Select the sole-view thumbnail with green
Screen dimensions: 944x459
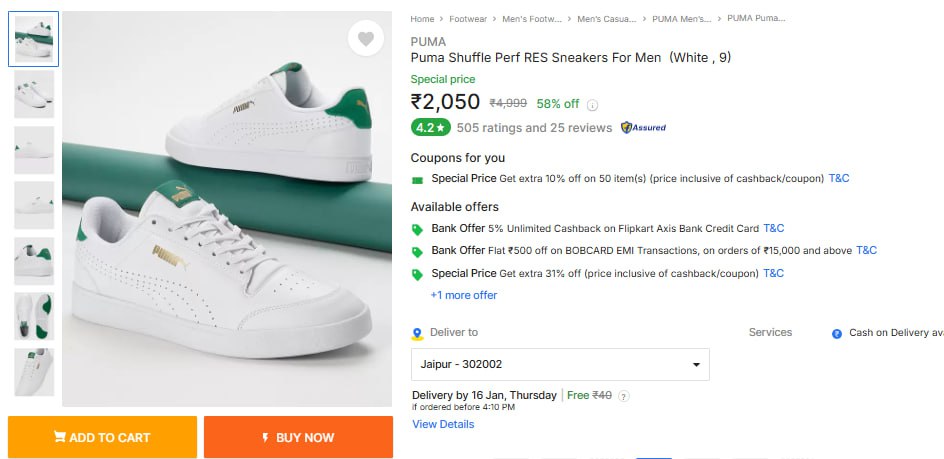click(x=34, y=316)
